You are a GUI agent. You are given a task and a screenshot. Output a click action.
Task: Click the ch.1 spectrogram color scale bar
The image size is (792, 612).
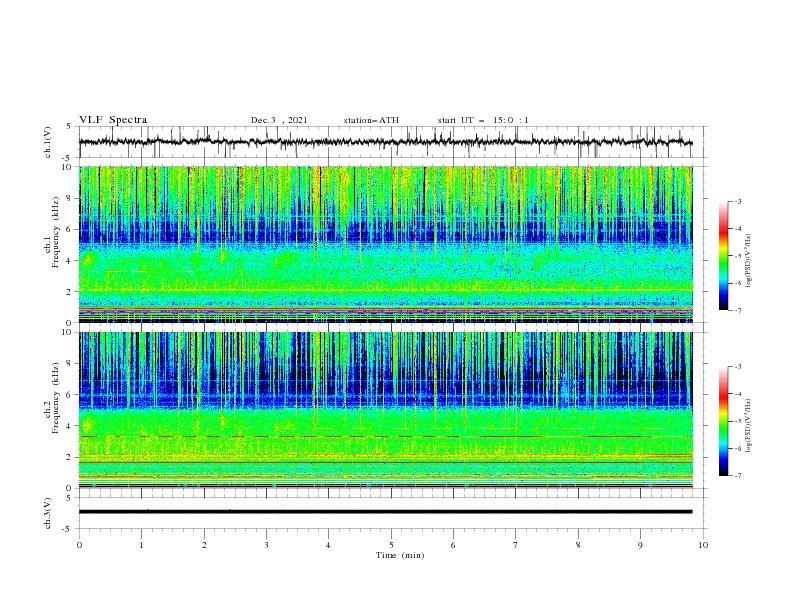[x=723, y=256]
